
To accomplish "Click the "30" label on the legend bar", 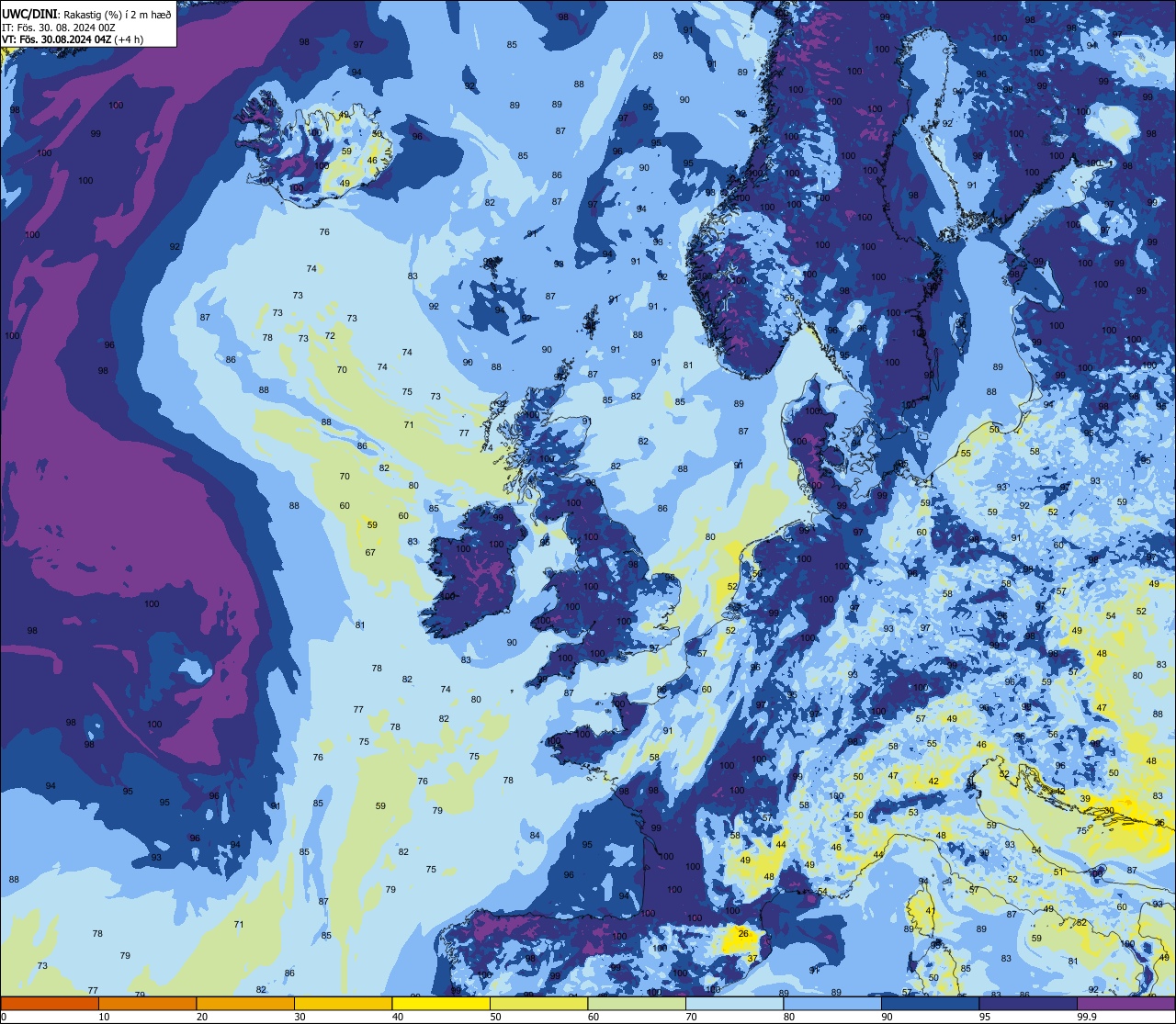I will tap(300, 1017).
